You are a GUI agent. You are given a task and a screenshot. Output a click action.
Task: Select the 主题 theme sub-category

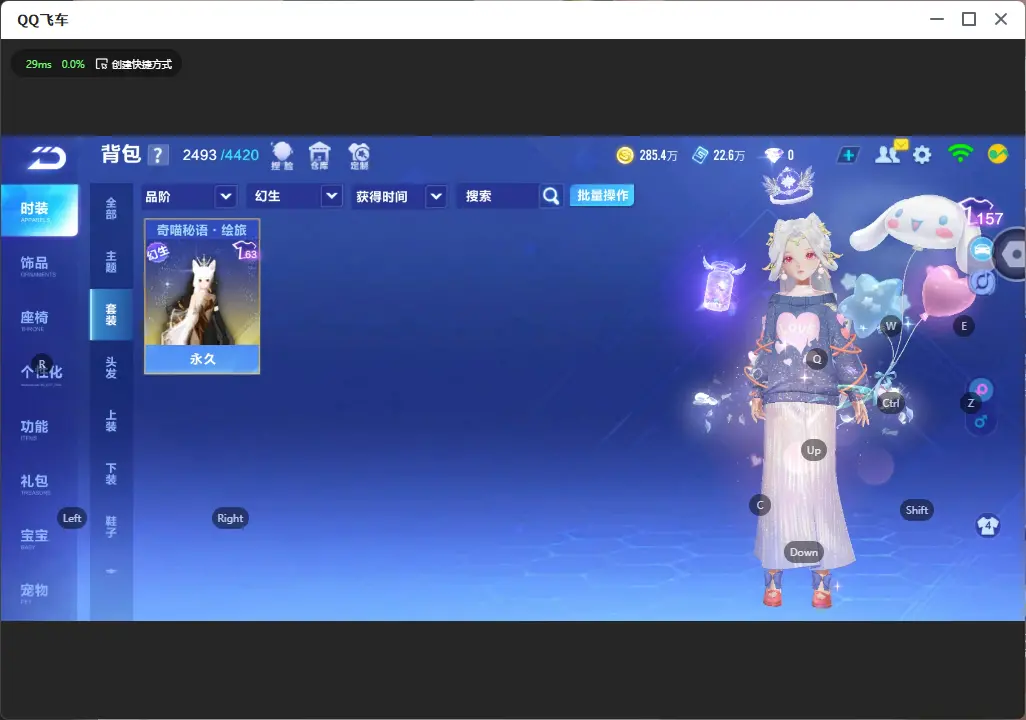(111, 261)
